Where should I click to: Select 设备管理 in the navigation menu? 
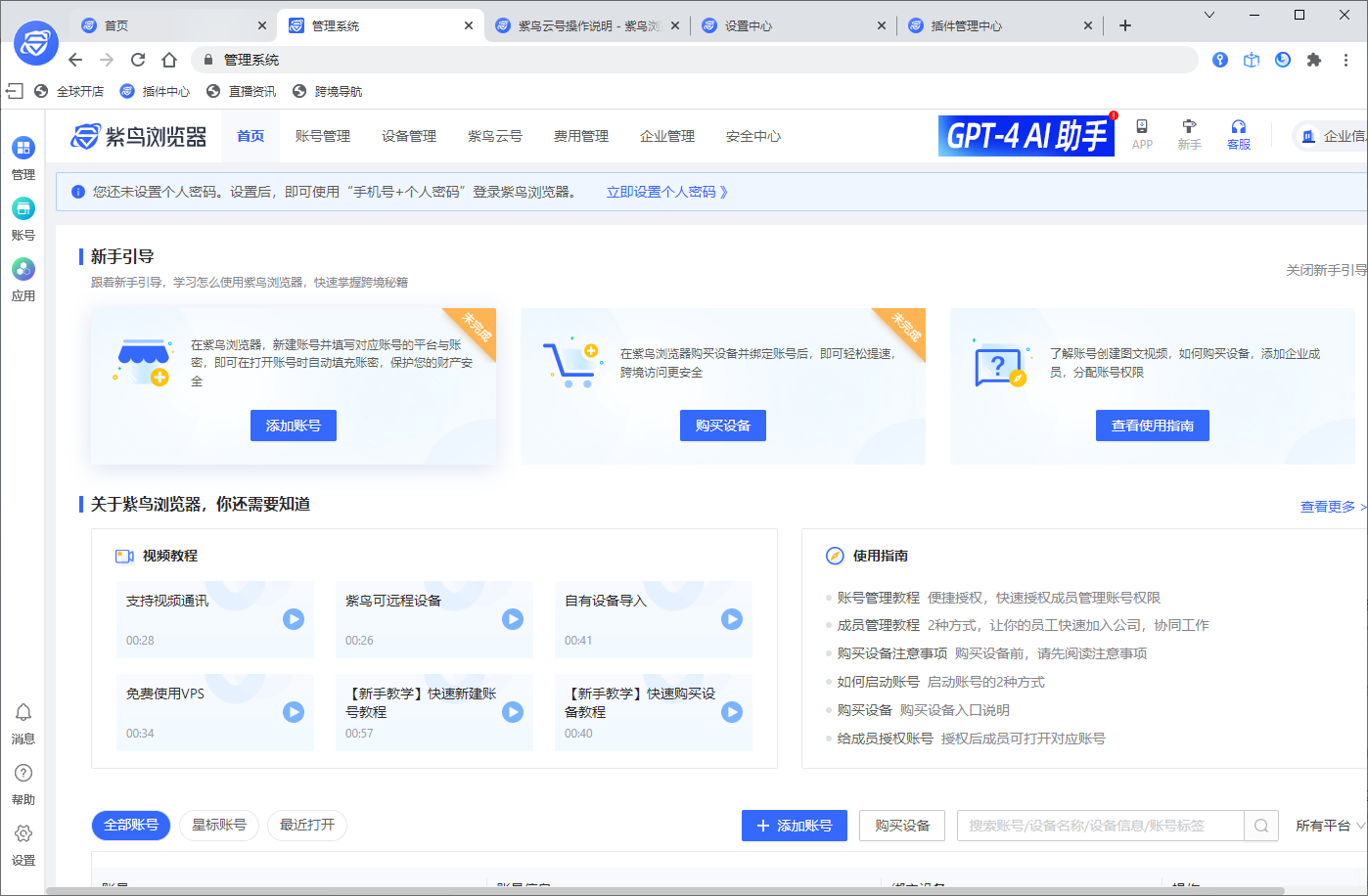click(408, 136)
